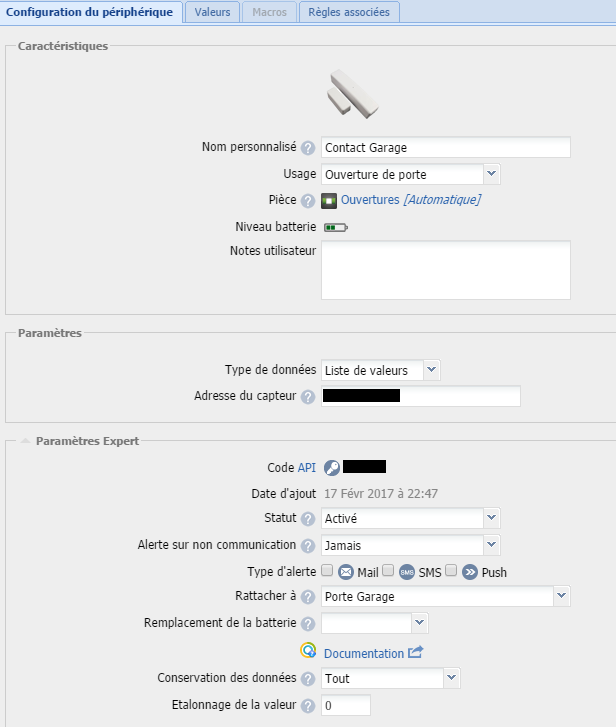Screen dimensions: 616x727
Task: Click the green room icon beside Ouvertures
Action: click(329, 200)
